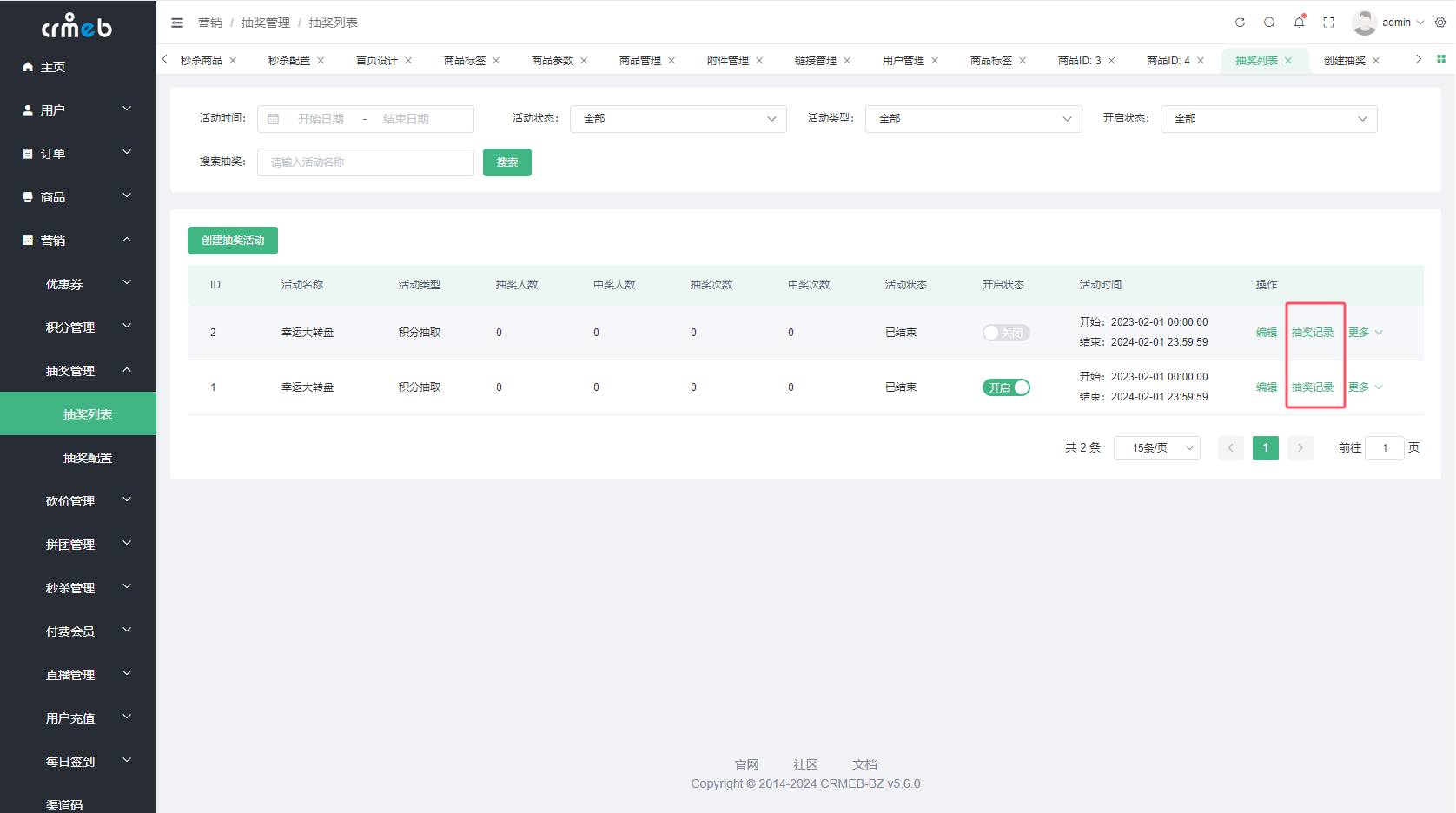Click the 搜索 search button
The height and width of the screenshot is (813, 1456).
pyautogui.click(x=506, y=162)
